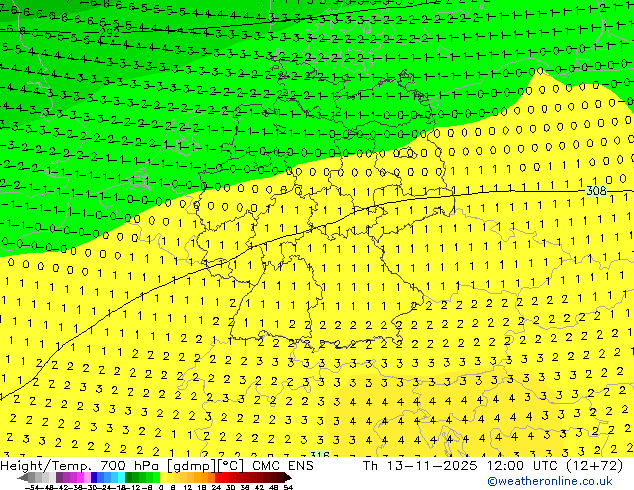The height and width of the screenshot is (490, 634).
Task: Click the dark brown right arrow of scale
Action: (x=287, y=477)
